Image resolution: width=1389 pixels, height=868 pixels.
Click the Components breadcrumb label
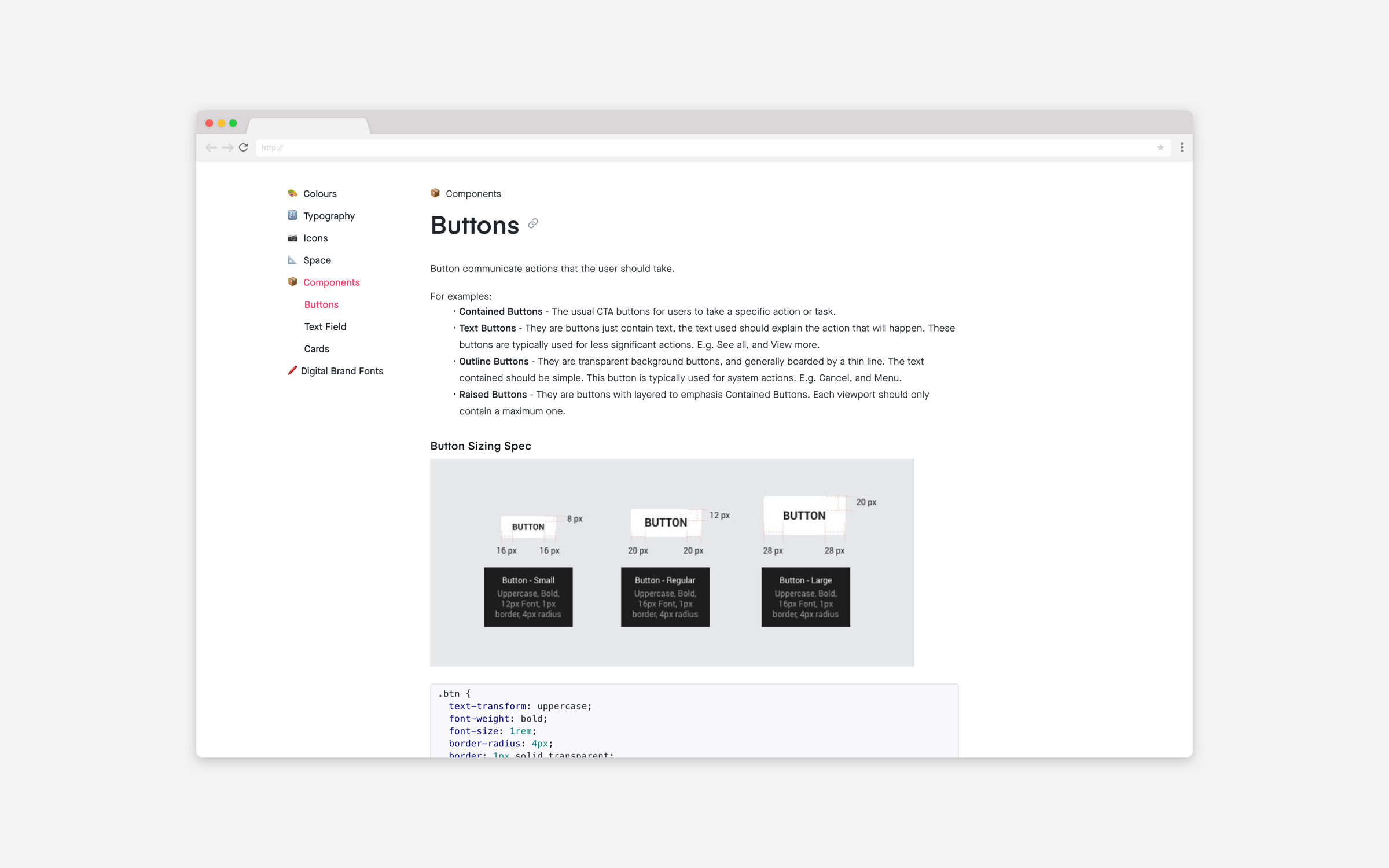pyautogui.click(x=473, y=193)
